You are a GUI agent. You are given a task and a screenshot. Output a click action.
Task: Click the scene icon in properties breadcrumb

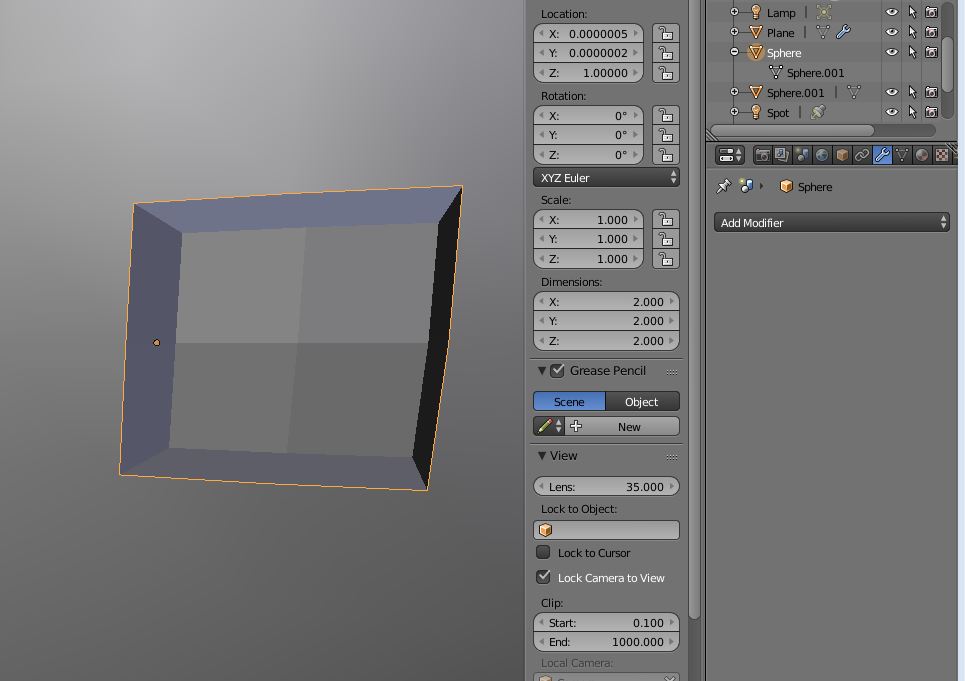click(746, 186)
